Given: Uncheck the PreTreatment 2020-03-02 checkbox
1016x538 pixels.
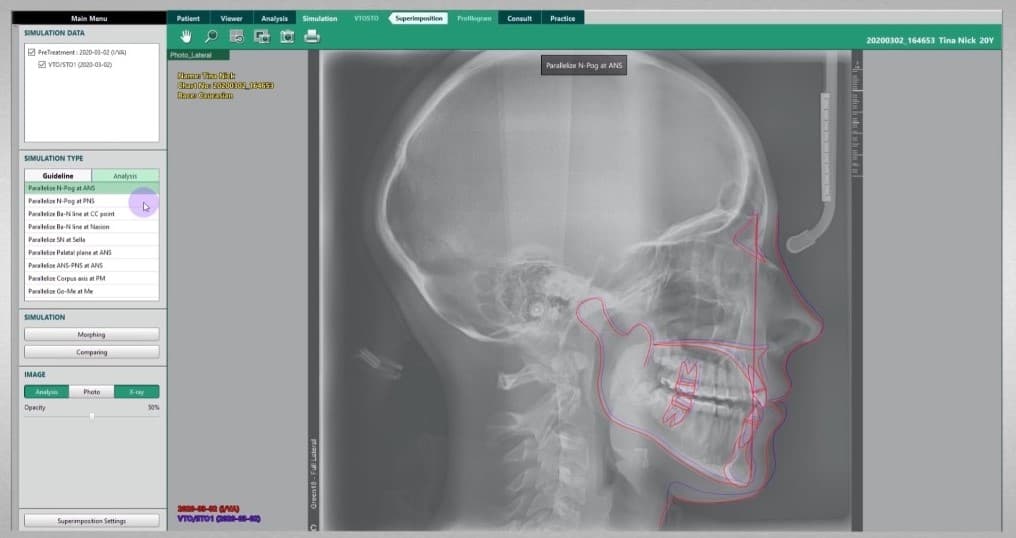Looking at the screenshot, I should [31, 52].
